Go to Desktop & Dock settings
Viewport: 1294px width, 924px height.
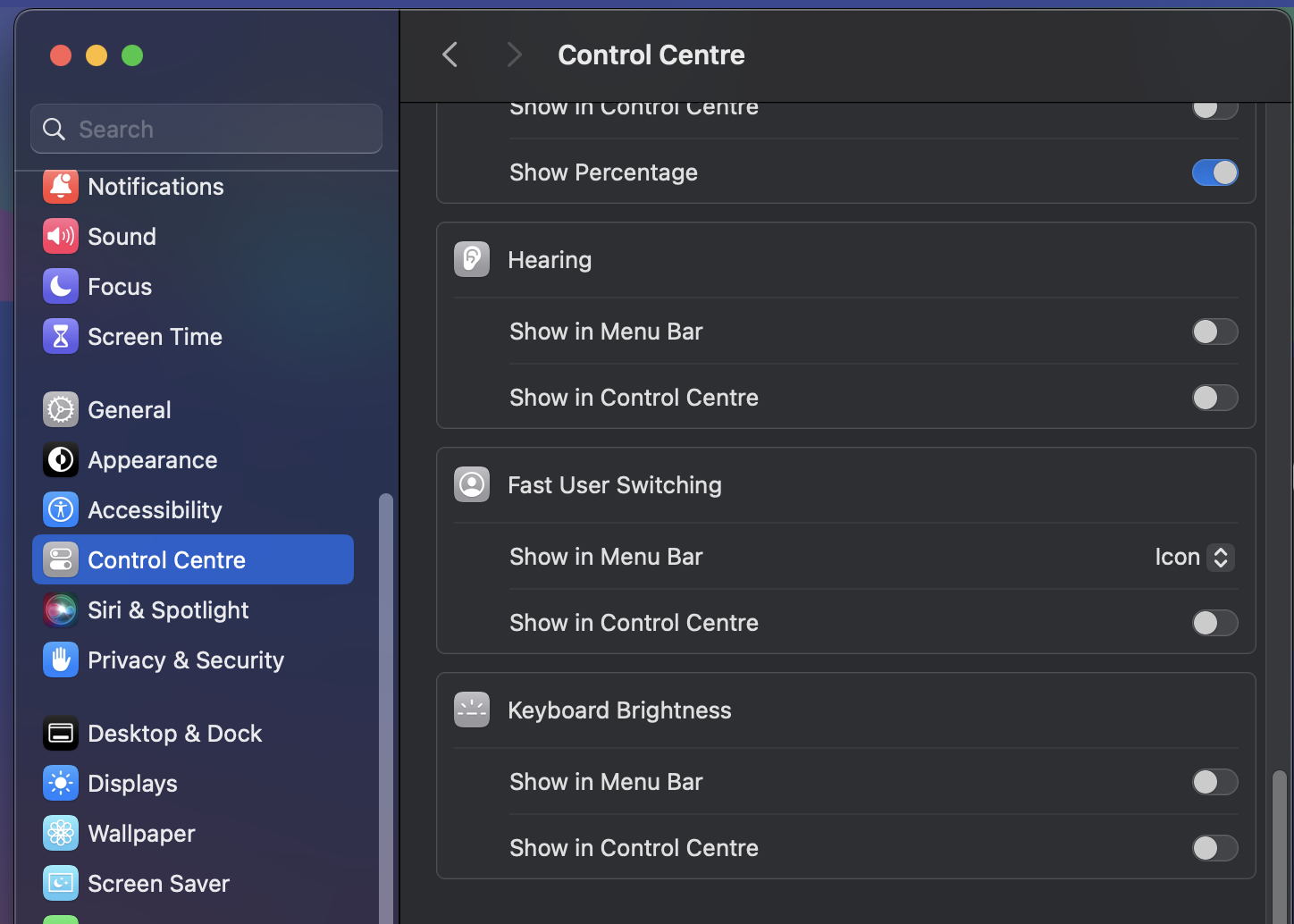click(x=193, y=734)
